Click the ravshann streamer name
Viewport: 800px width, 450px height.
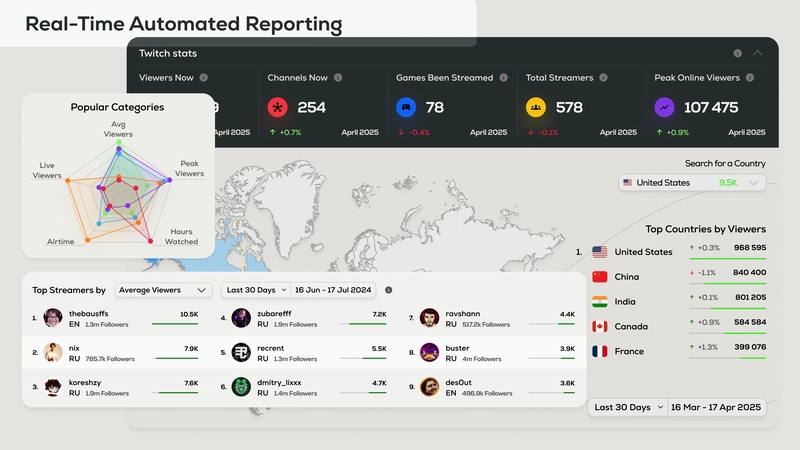pos(462,313)
